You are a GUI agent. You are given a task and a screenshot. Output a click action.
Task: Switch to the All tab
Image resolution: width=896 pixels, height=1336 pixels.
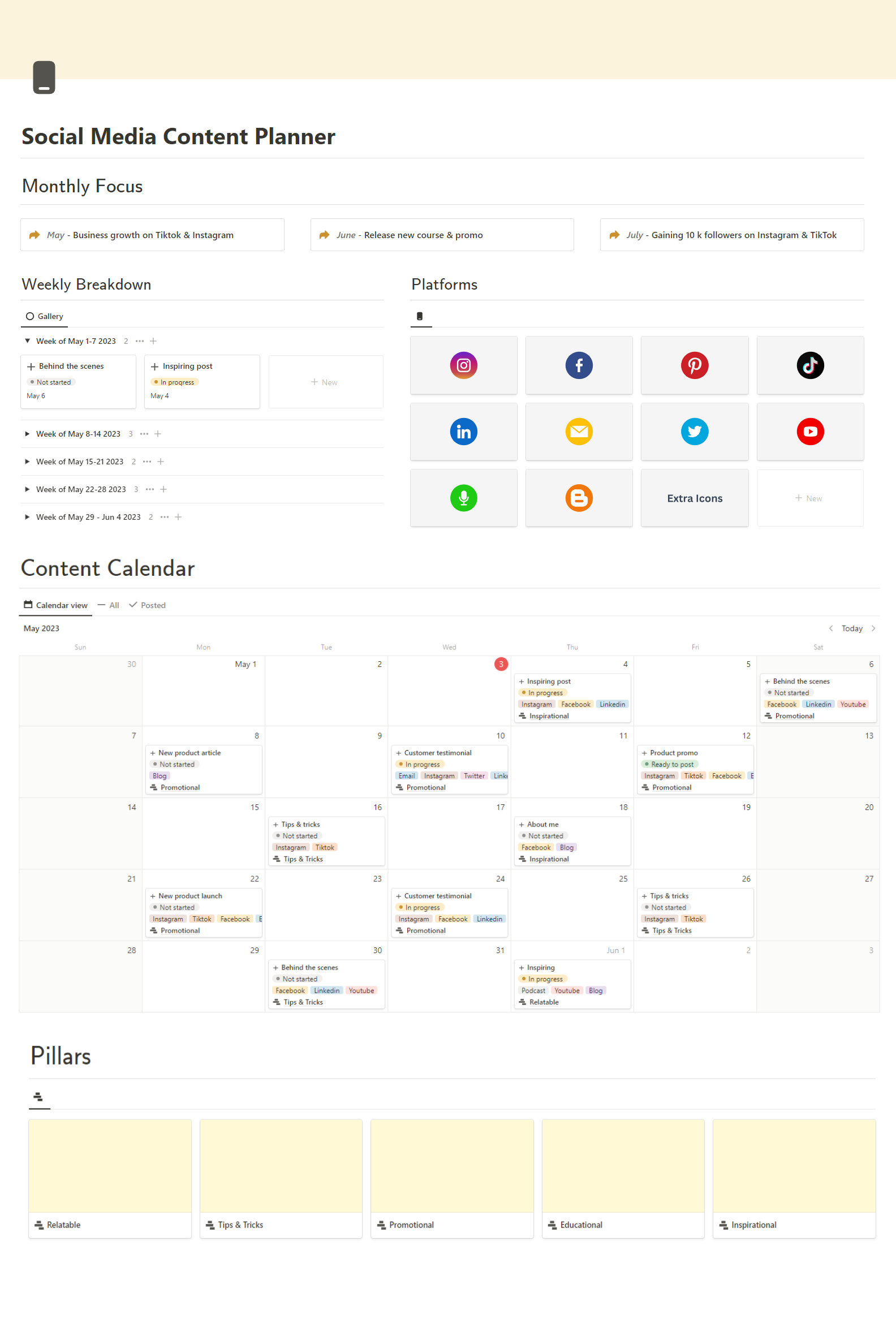[109, 605]
